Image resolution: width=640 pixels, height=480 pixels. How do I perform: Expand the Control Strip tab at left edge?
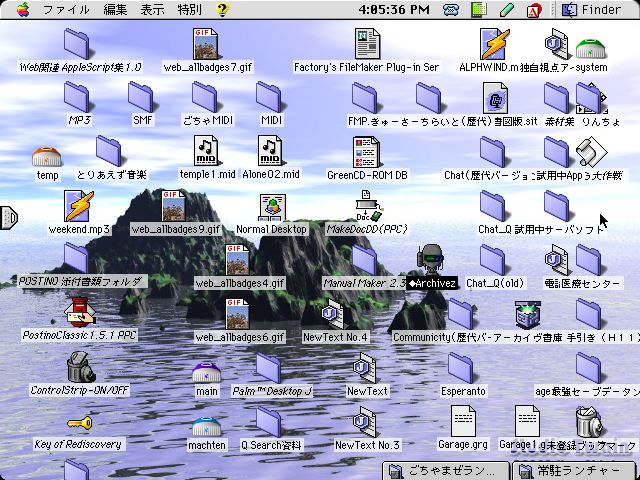(7, 216)
